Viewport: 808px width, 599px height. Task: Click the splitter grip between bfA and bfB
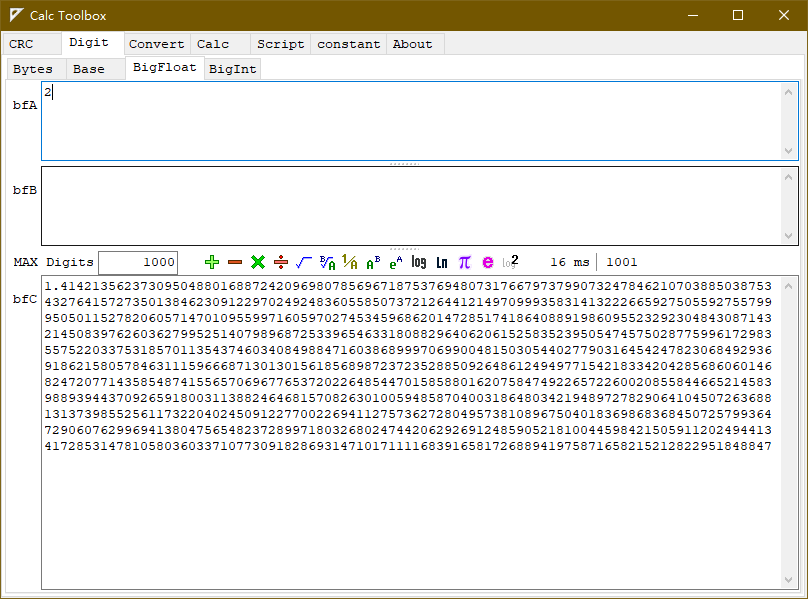pyautogui.click(x=405, y=163)
